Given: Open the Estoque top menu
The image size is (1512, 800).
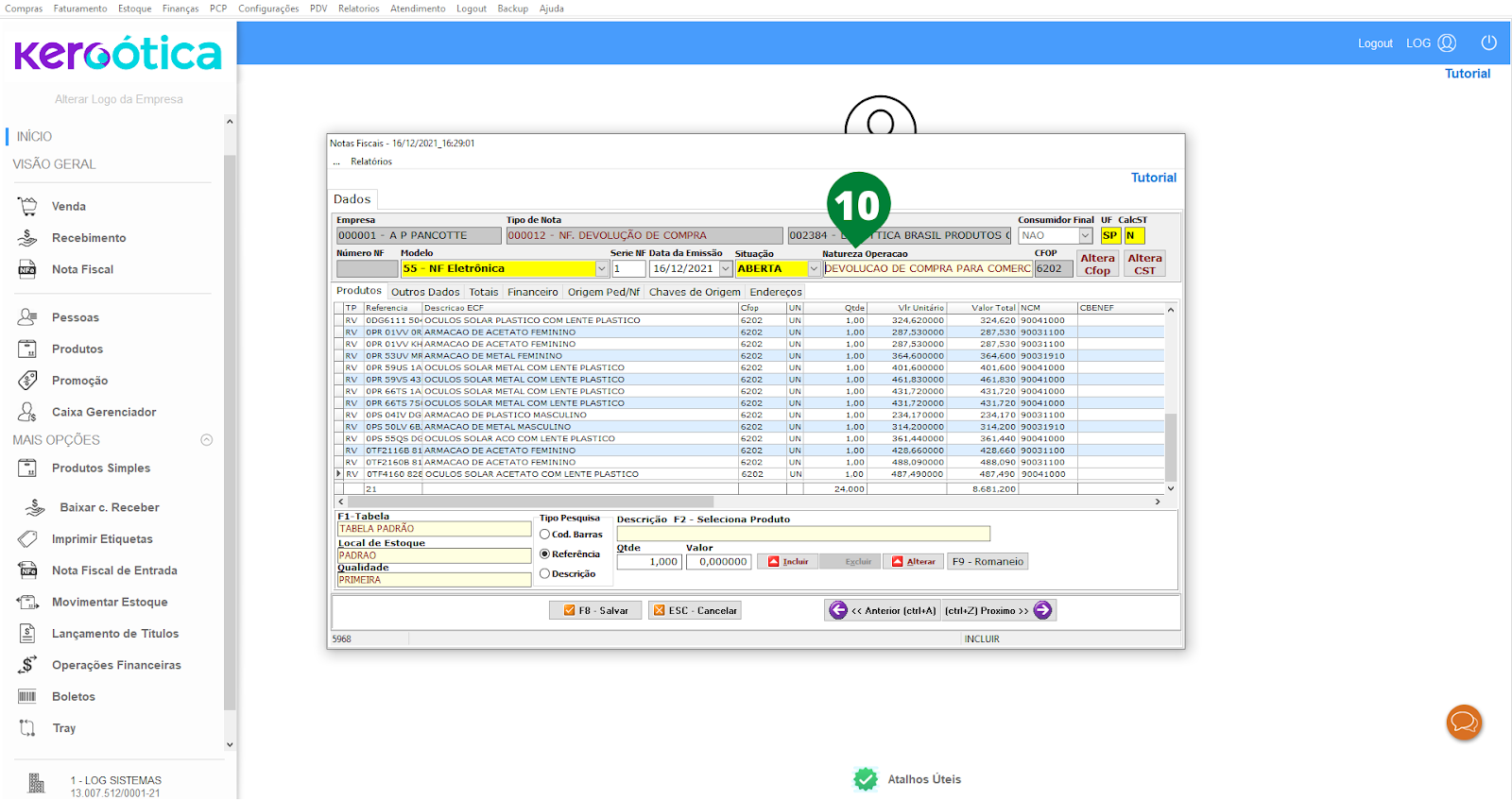Looking at the screenshot, I should click(x=134, y=9).
